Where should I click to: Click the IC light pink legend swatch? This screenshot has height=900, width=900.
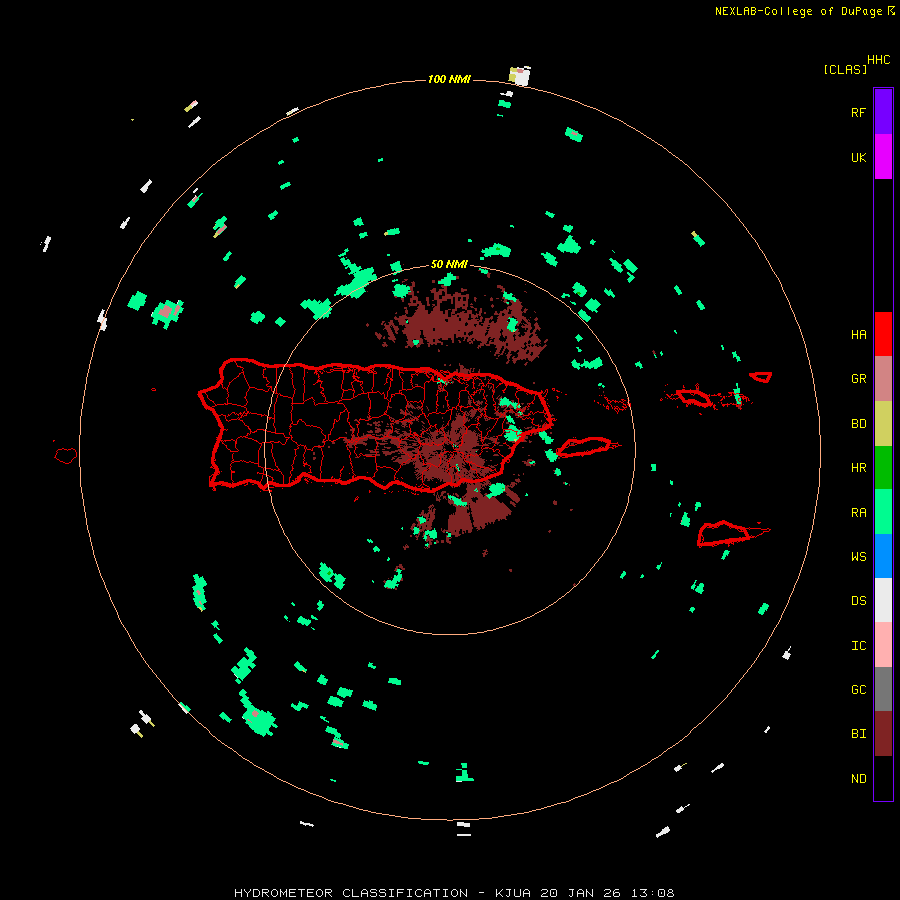(883, 645)
